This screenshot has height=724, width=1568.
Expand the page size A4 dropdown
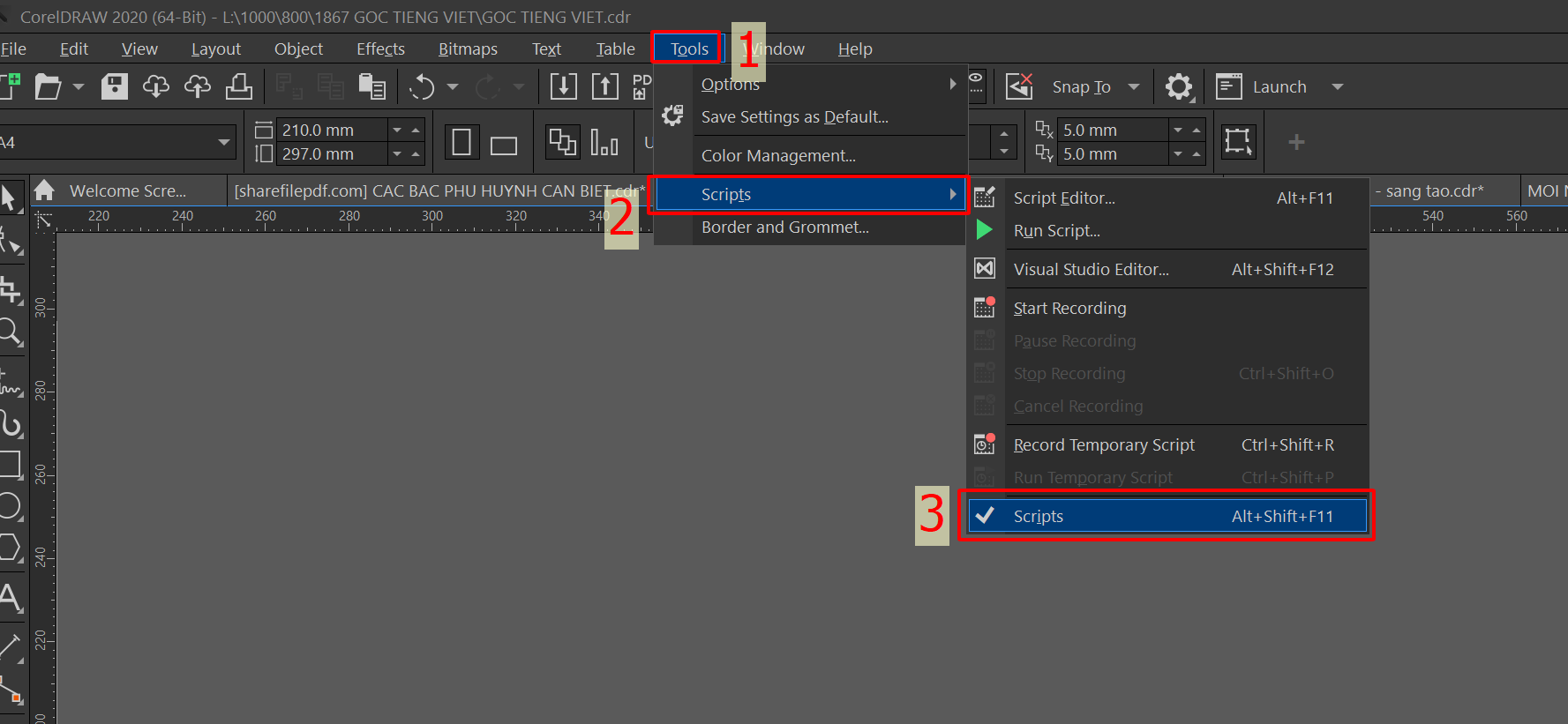click(224, 142)
